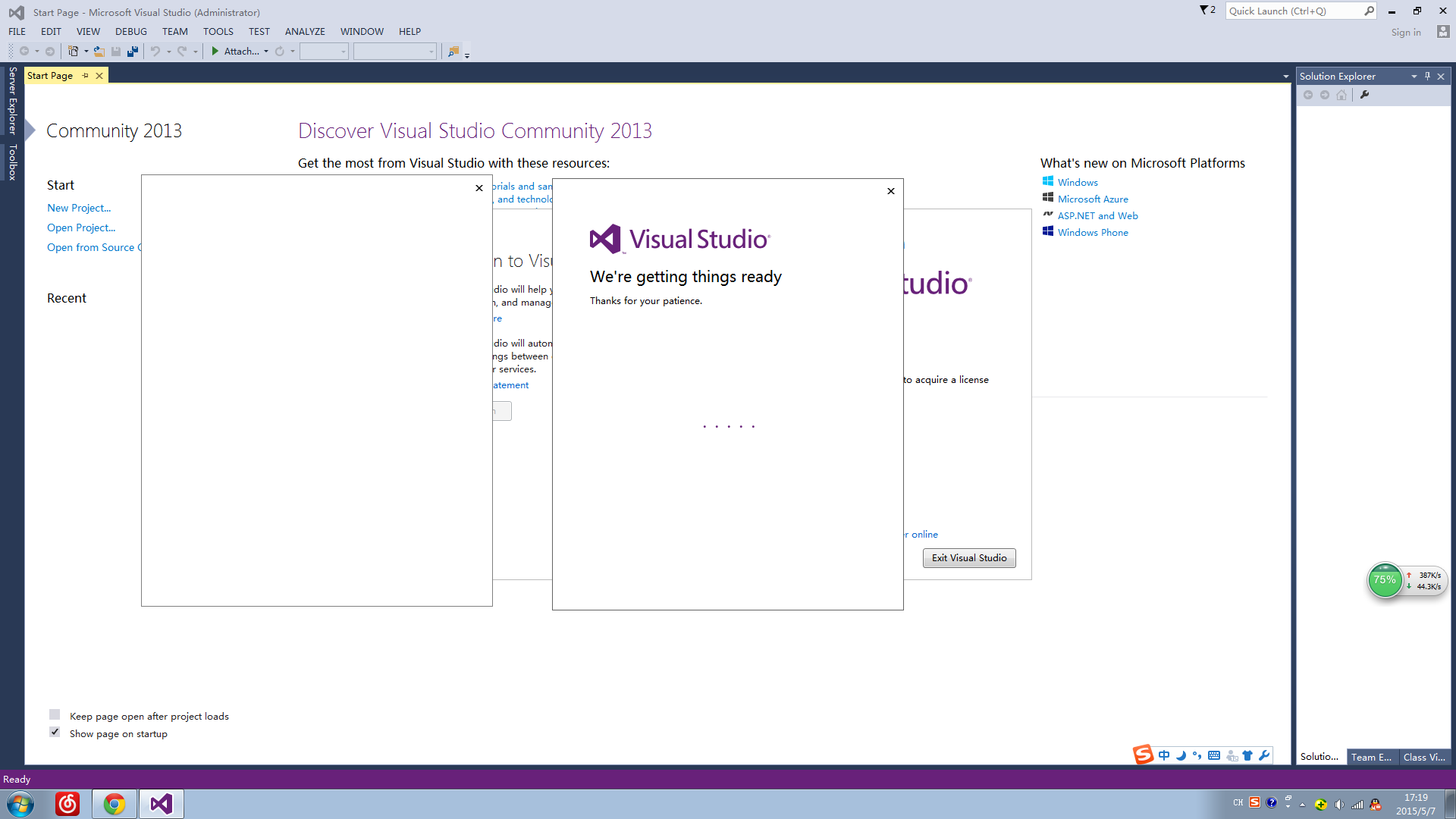Expand the Attach dropdown arrow

266,52
